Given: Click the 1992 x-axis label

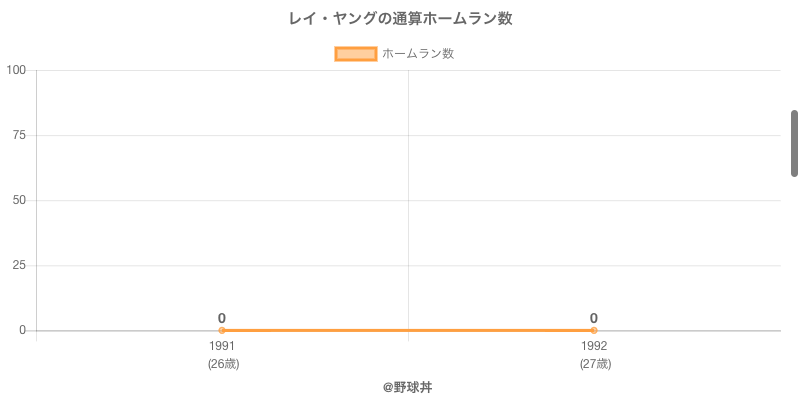Looking at the screenshot, I should [594, 346].
